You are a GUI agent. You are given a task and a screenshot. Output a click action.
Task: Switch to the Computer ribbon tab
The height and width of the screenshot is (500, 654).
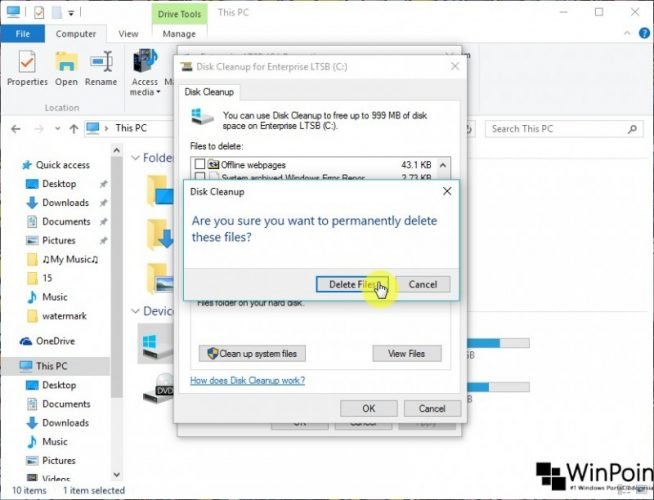[75, 34]
